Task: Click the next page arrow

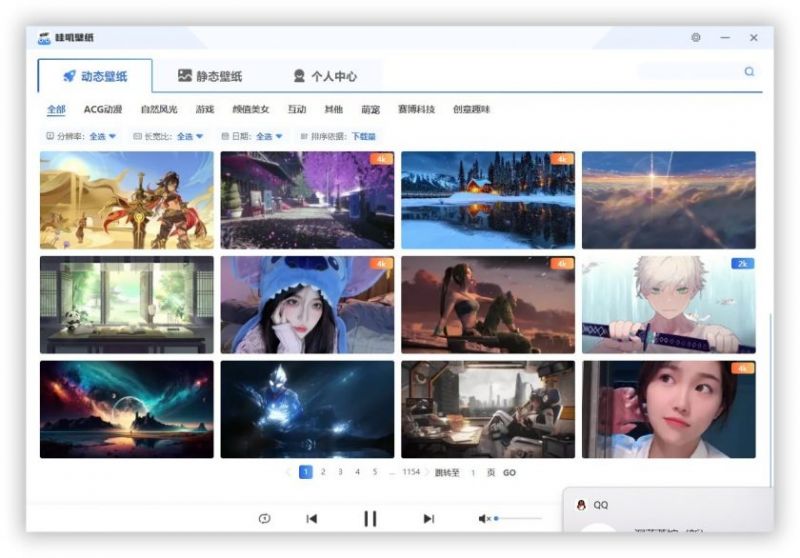Action: (x=427, y=472)
